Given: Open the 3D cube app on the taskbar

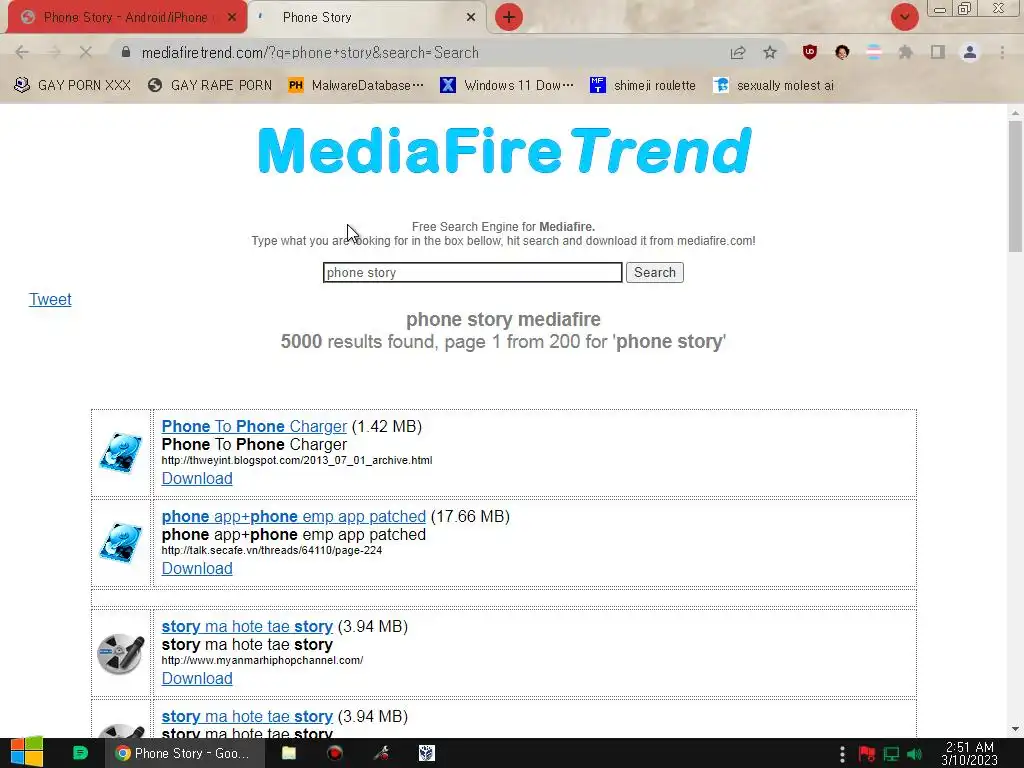Looking at the screenshot, I should coord(426,753).
